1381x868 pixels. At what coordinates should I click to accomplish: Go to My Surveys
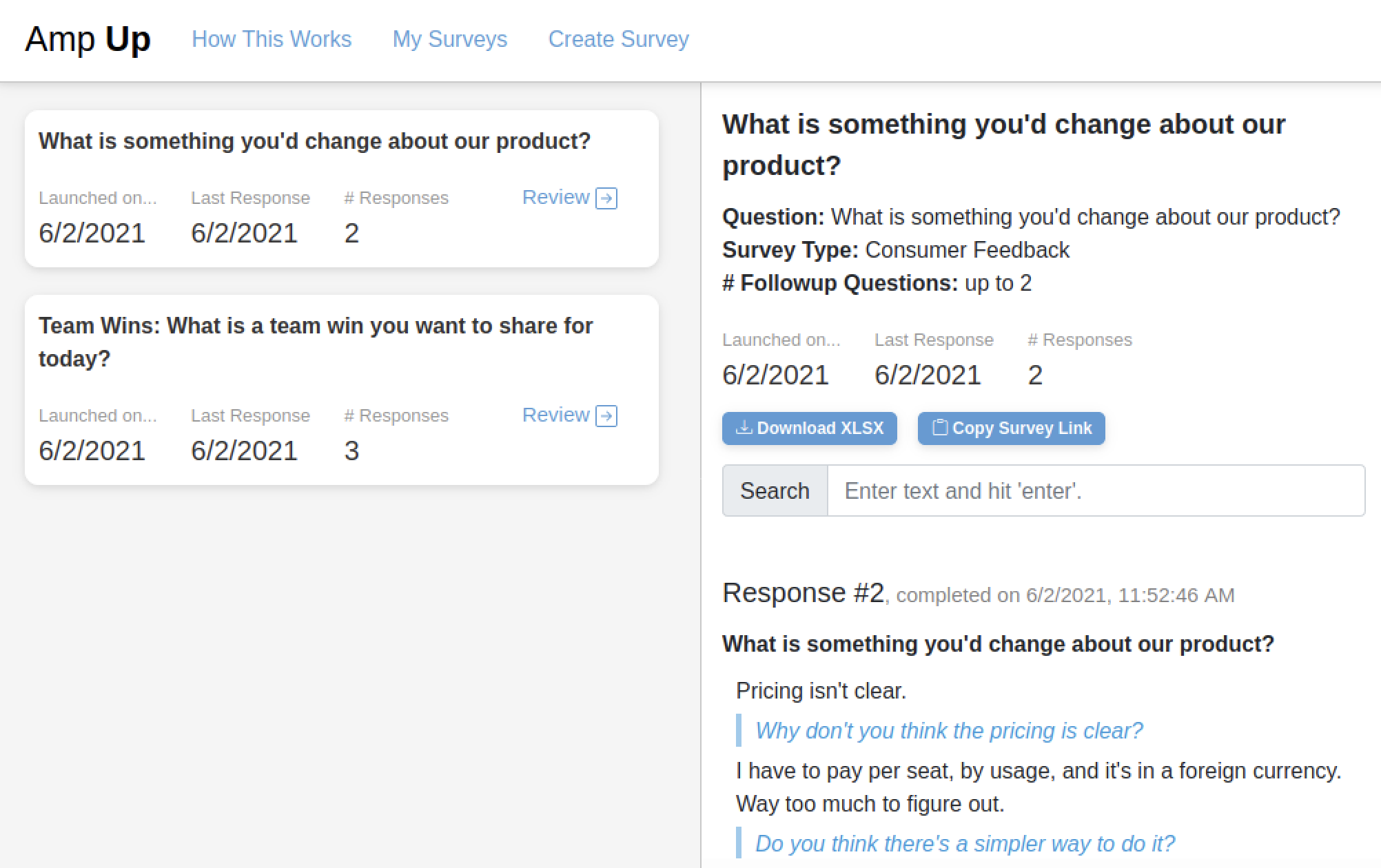point(450,39)
